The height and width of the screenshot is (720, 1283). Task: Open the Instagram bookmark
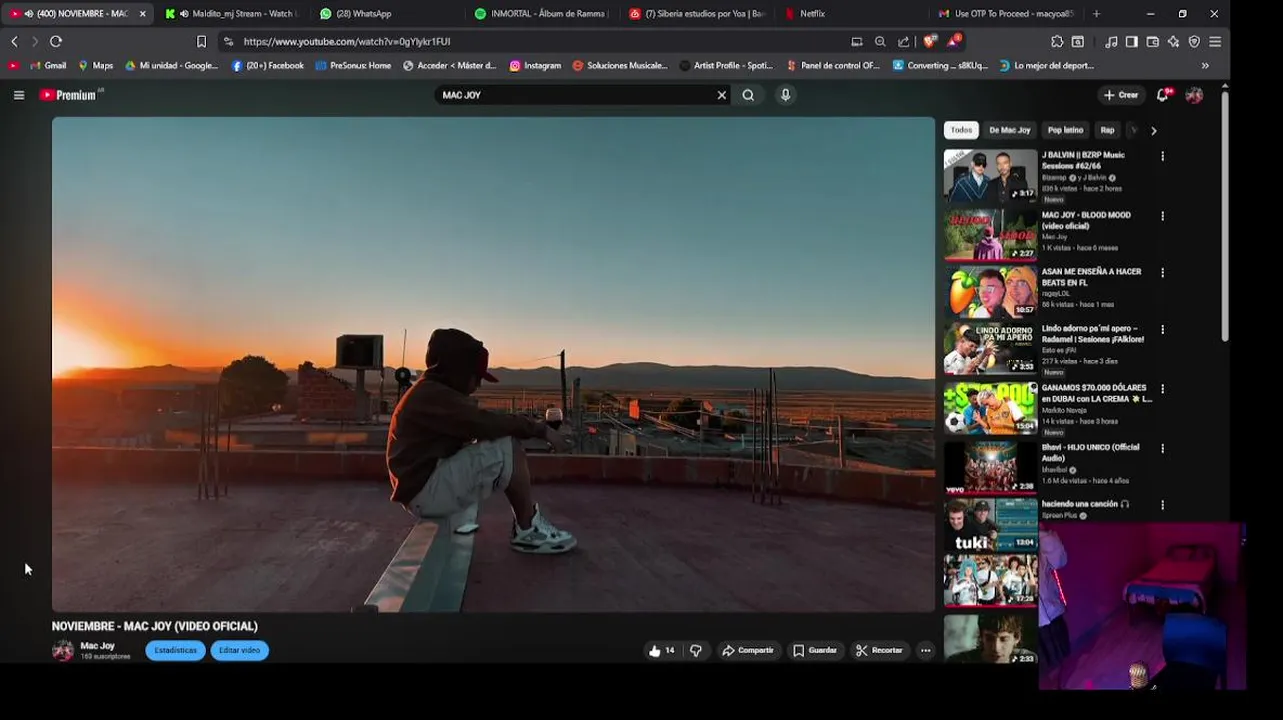[535, 66]
